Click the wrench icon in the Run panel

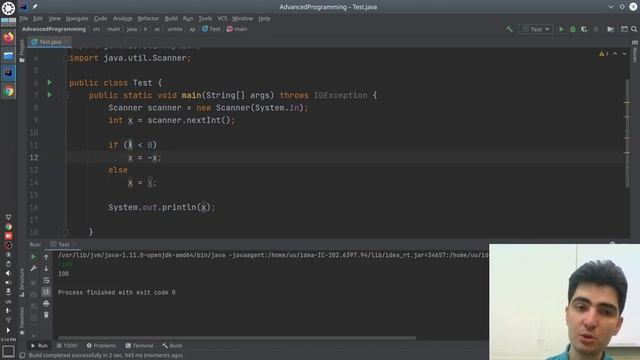(x=33, y=269)
